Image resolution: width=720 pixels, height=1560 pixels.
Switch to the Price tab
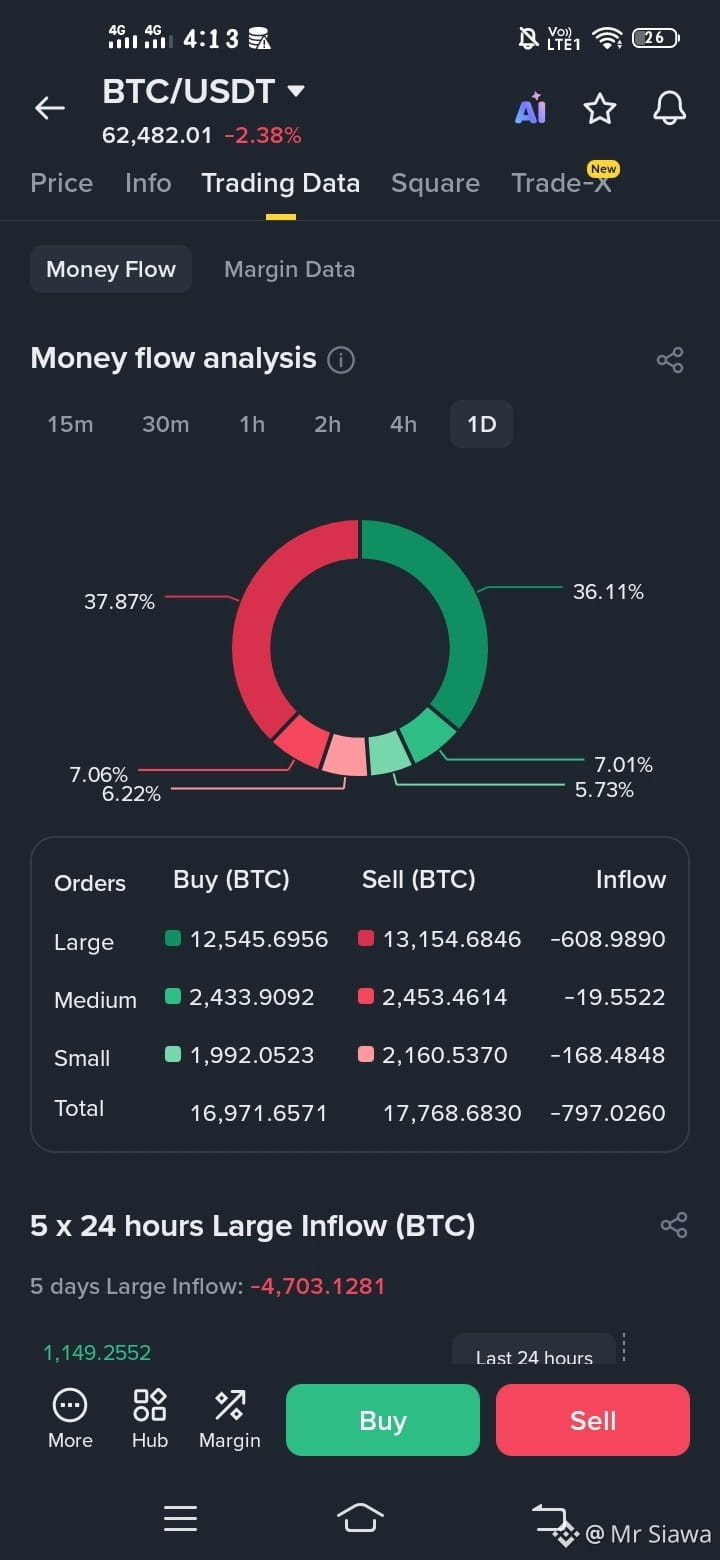(x=62, y=183)
